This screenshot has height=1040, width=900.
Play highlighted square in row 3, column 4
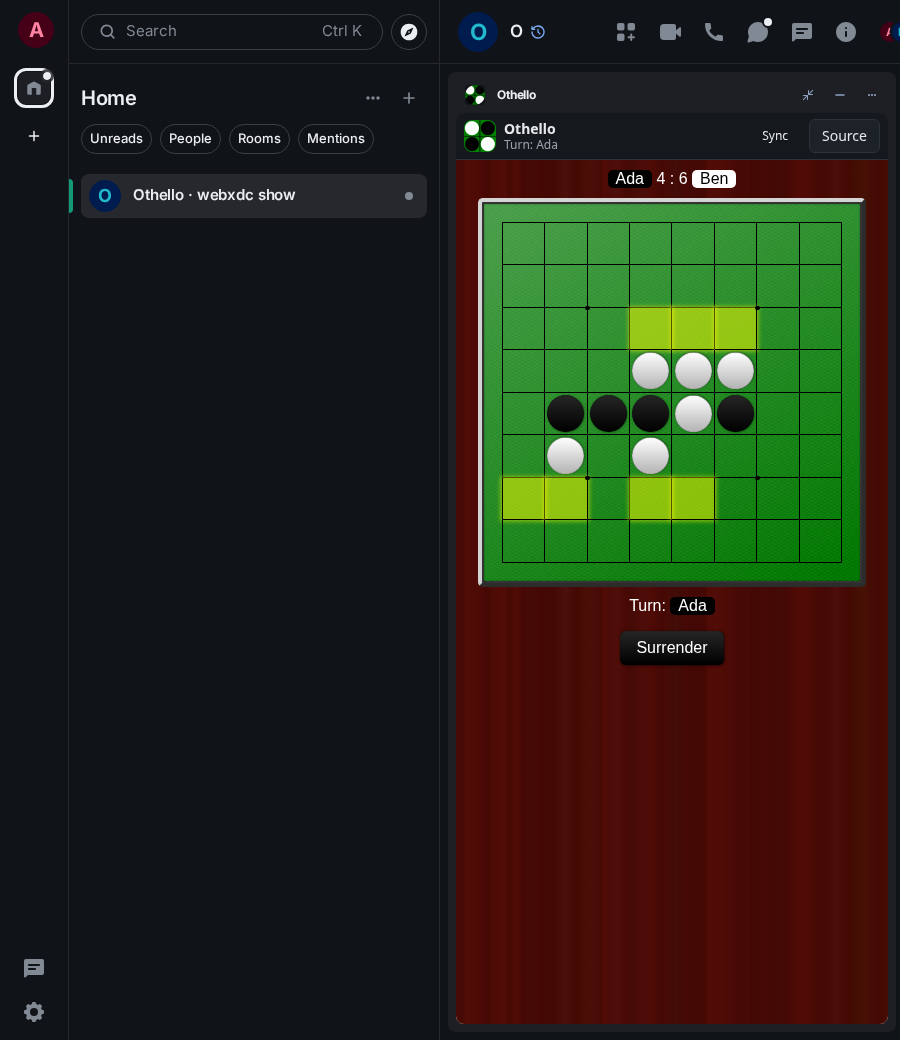(x=650, y=328)
